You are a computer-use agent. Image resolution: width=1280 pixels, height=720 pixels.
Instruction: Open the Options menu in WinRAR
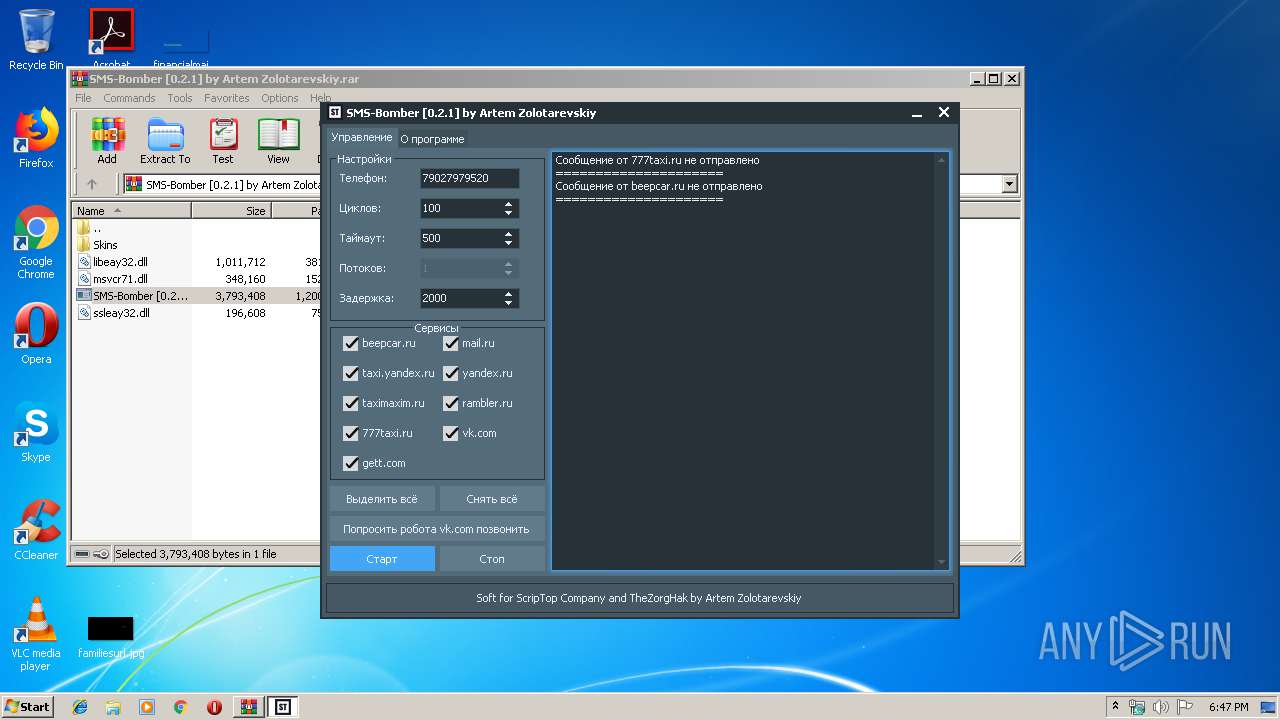coord(280,98)
